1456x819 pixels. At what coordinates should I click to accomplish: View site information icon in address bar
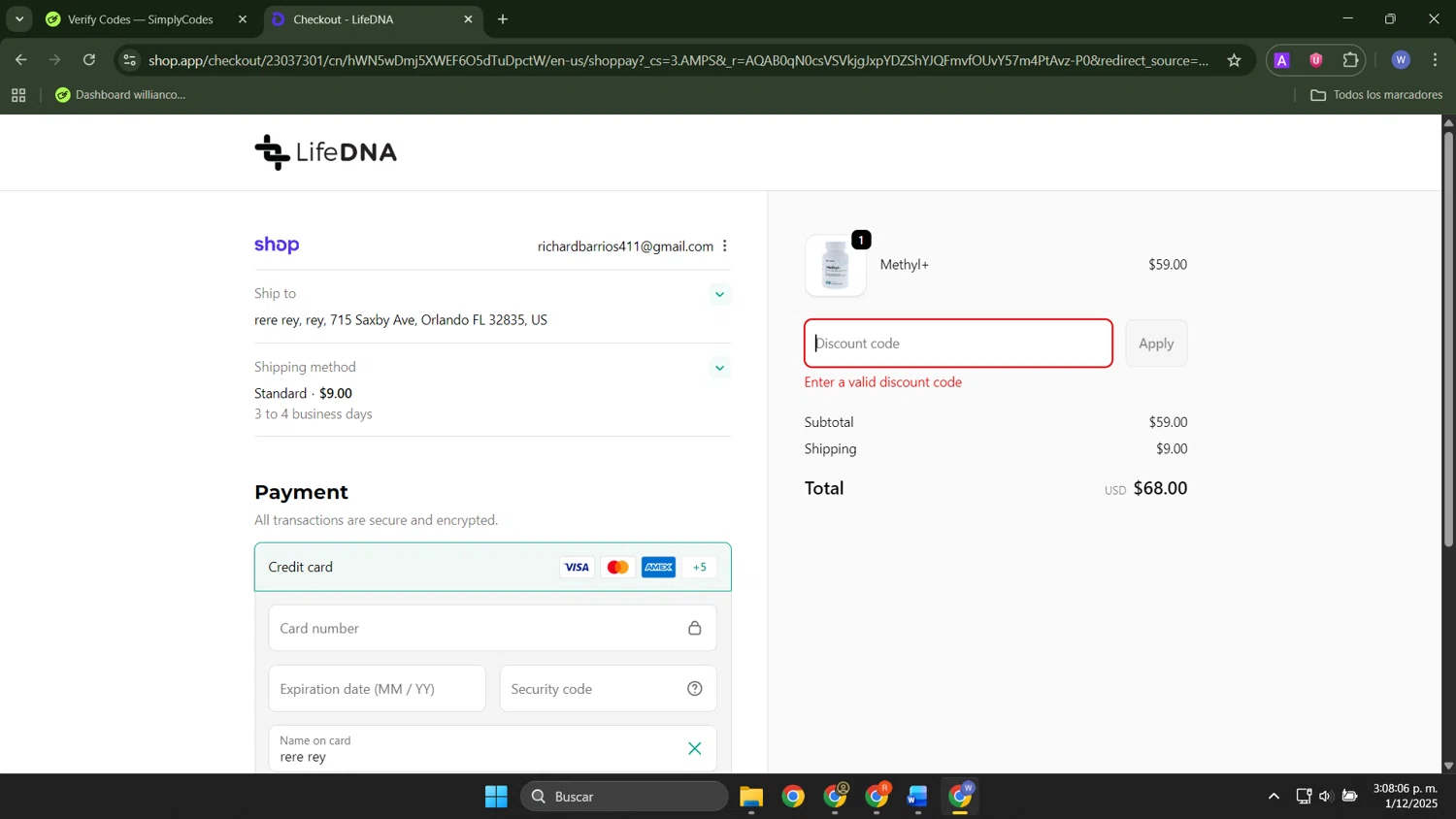pyautogui.click(x=129, y=60)
